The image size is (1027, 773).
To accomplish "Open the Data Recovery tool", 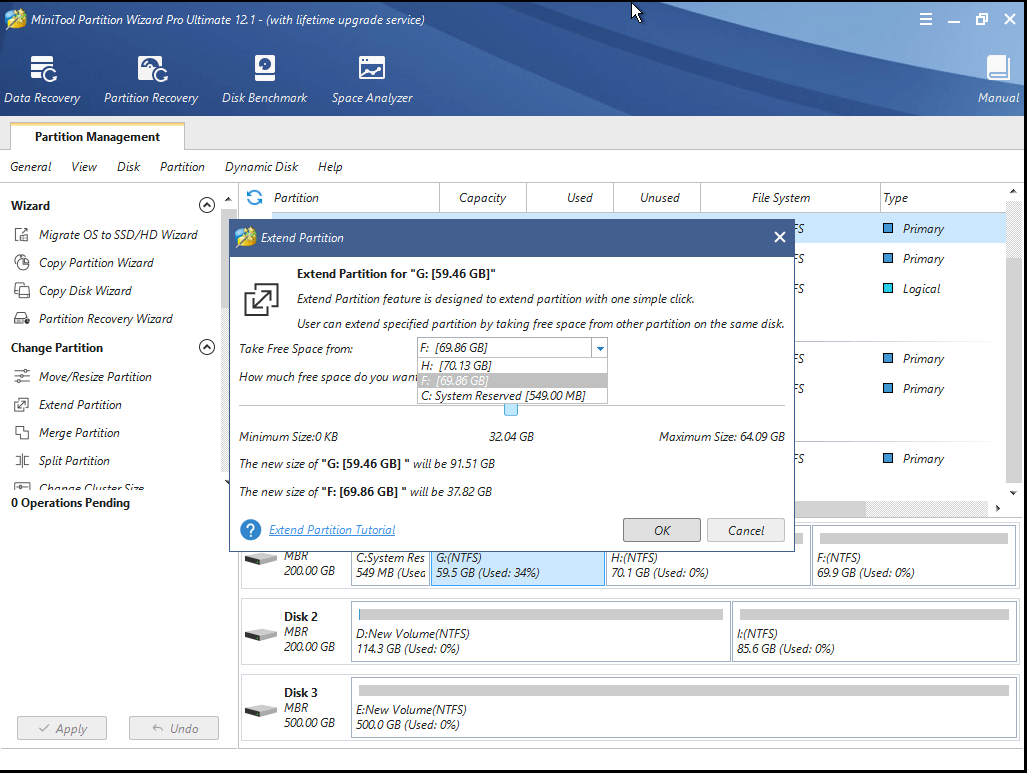I will click(42, 78).
